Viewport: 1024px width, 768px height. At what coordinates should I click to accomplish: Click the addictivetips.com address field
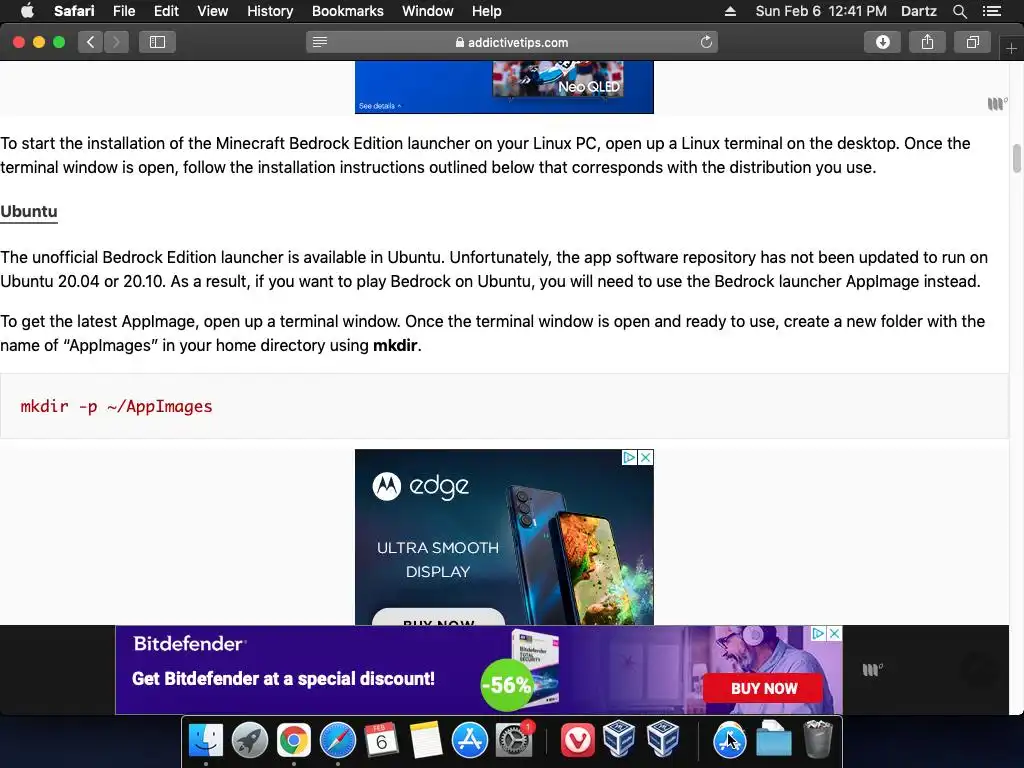[x=512, y=42]
